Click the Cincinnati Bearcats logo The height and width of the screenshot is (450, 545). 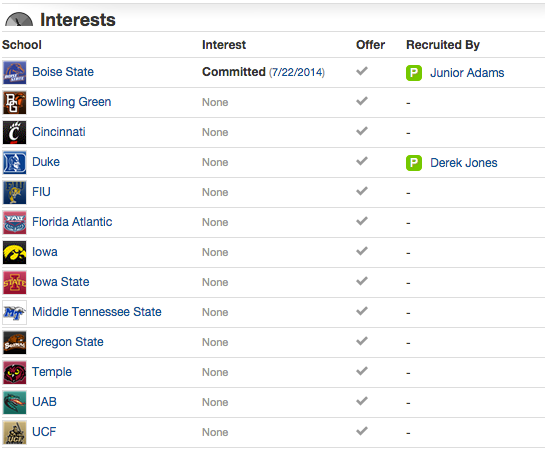coord(15,132)
